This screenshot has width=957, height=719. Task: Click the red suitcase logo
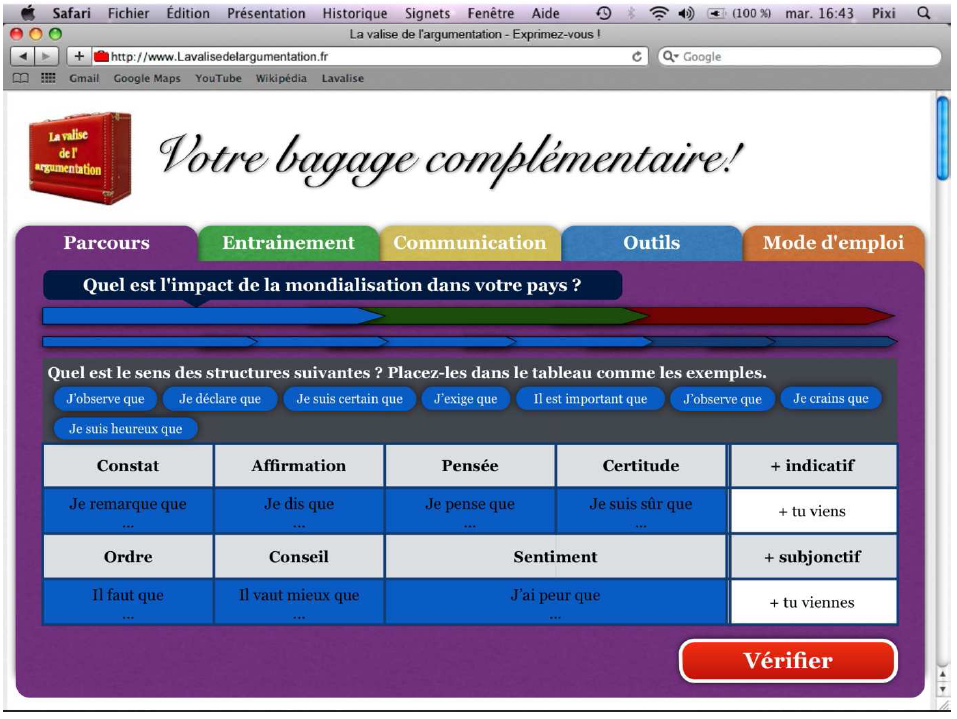79,158
